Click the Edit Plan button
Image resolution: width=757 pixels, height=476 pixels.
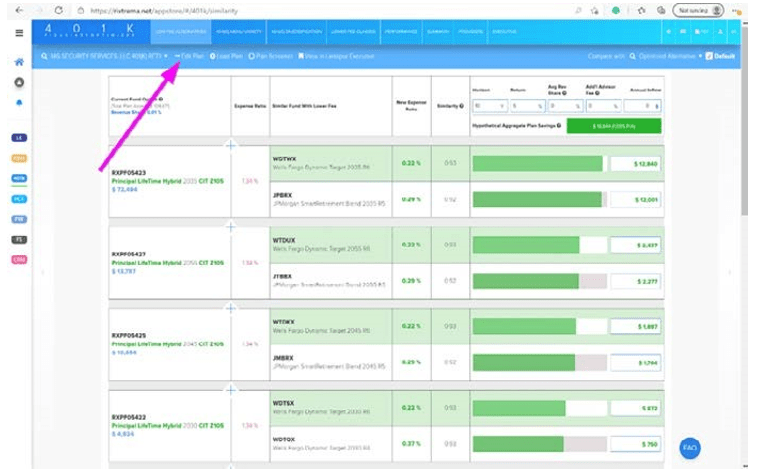click(189, 56)
